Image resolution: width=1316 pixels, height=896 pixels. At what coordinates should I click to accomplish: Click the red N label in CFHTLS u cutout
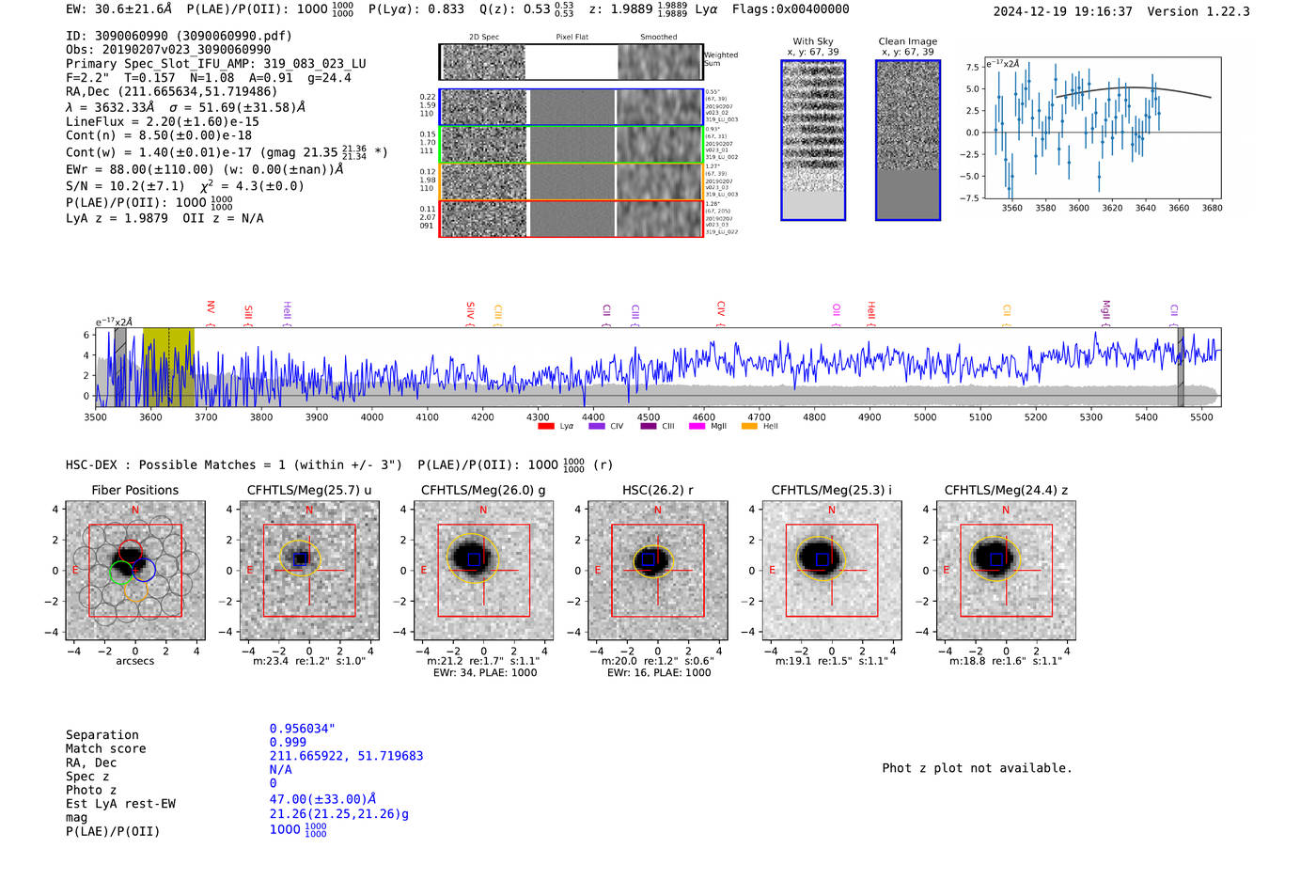(309, 511)
